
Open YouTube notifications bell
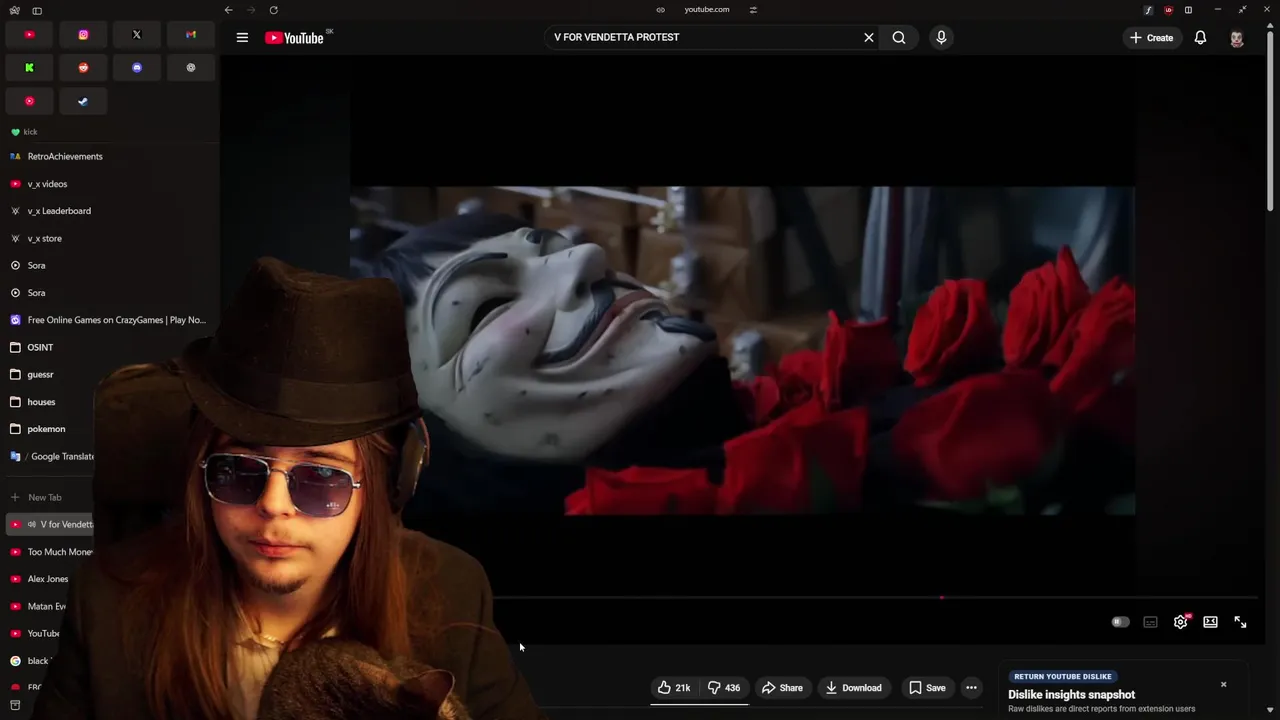point(1200,38)
